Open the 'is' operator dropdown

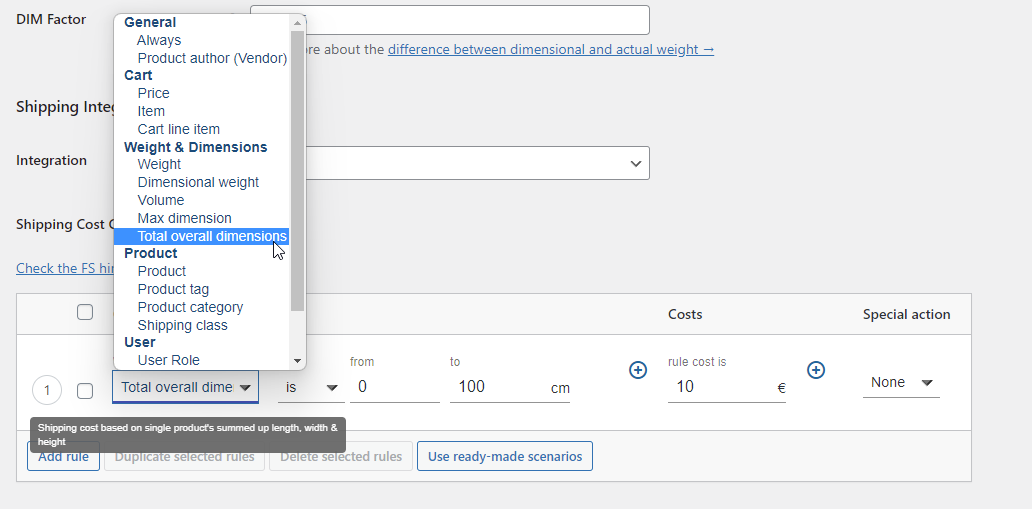pyautogui.click(x=311, y=387)
